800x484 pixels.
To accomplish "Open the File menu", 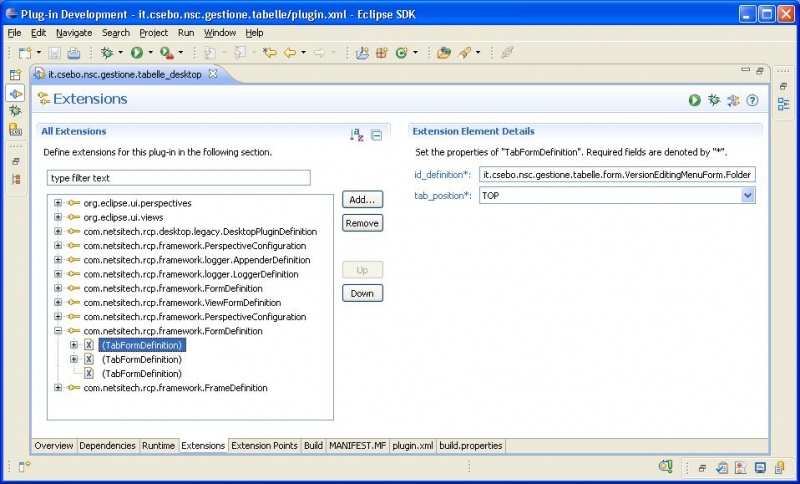I will (x=14, y=33).
